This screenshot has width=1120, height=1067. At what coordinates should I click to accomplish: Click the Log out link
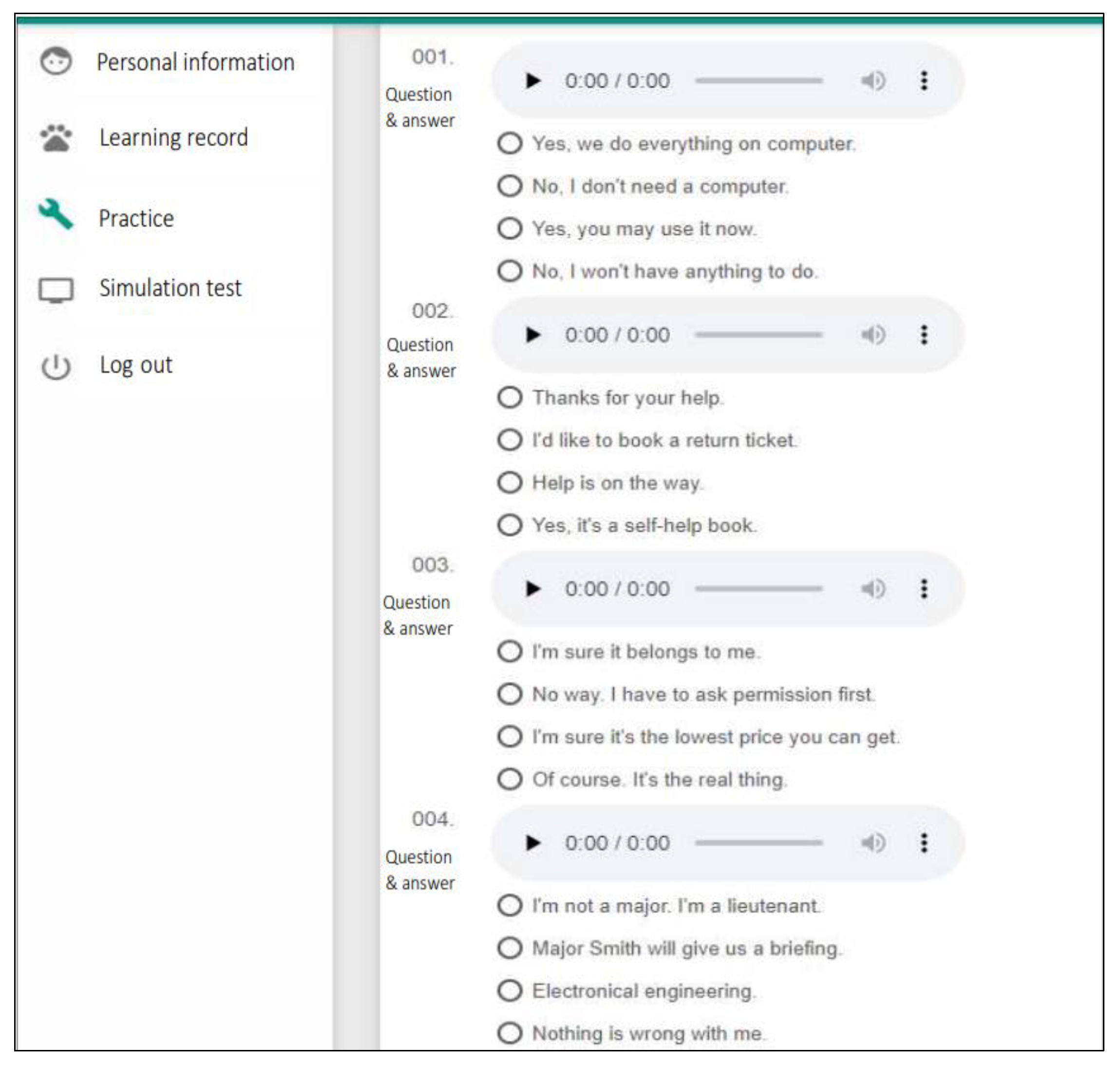(x=136, y=365)
